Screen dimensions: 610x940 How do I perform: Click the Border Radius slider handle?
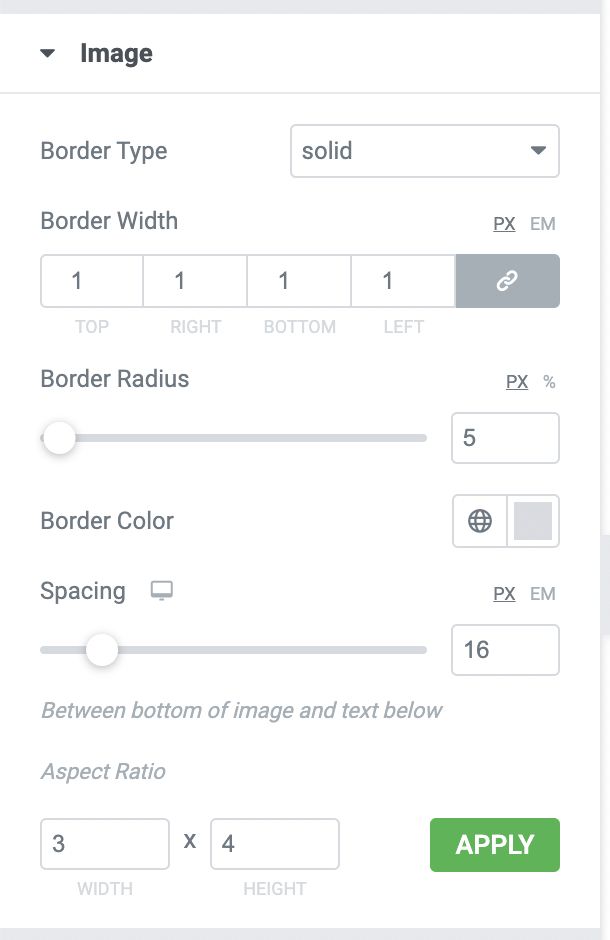[x=59, y=438]
